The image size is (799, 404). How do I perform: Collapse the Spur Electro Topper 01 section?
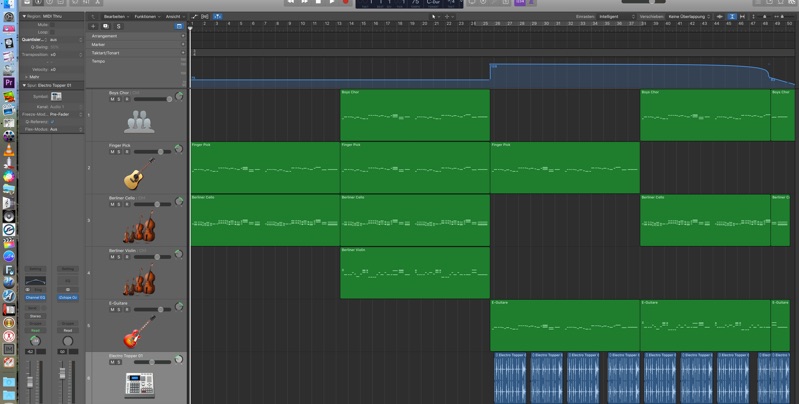click(x=24, y=85)
